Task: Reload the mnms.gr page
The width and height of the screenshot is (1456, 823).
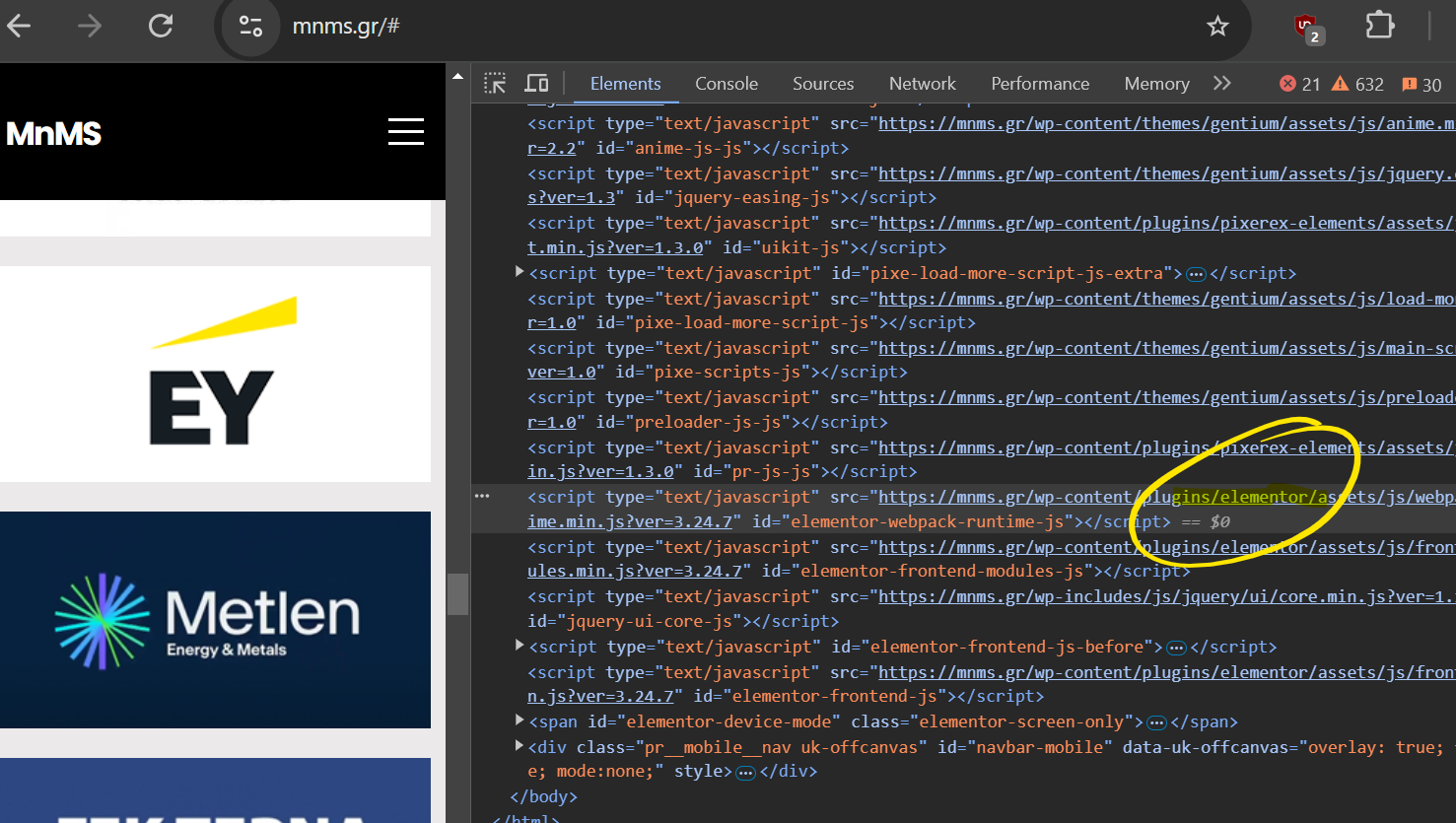Action: point(161,26)
